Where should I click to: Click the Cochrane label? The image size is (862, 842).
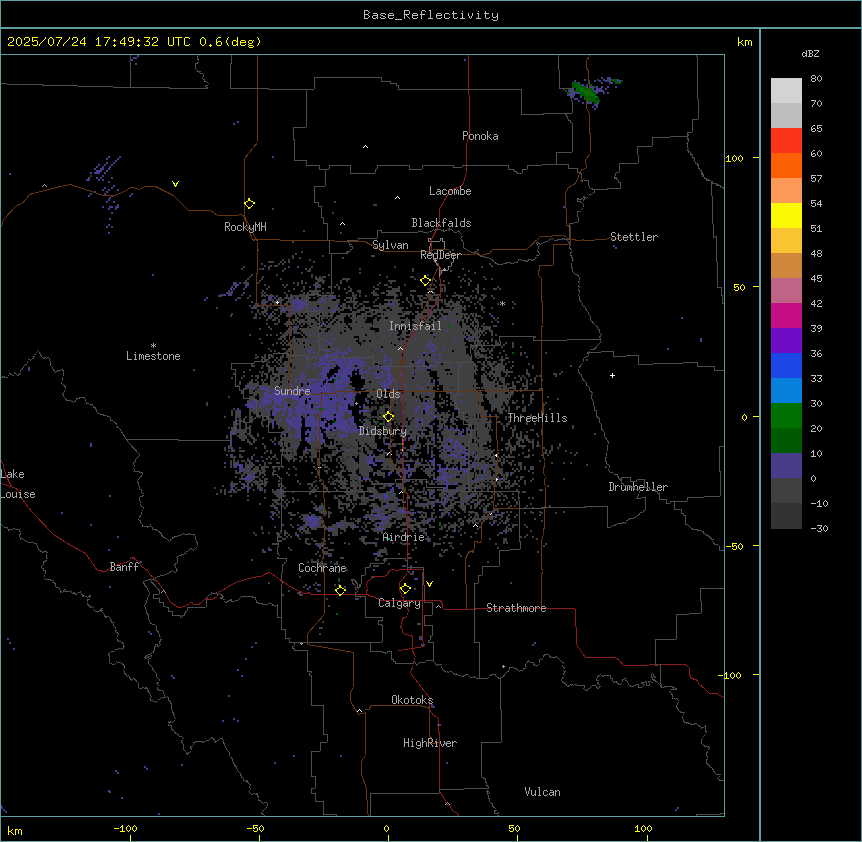322,568
